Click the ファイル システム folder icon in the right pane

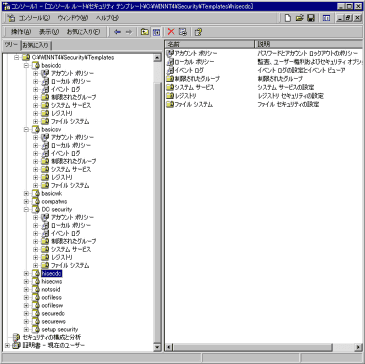pyautogui.click(x=170, y=105)
